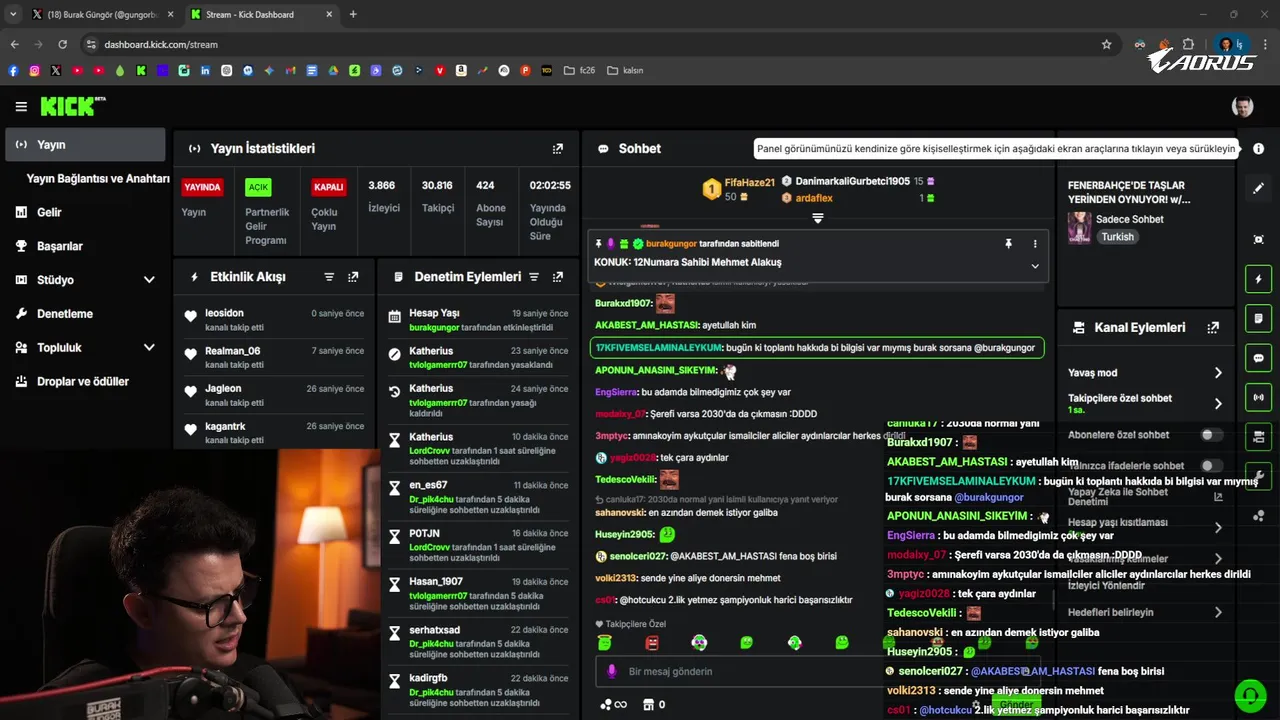The width and height of the screenshot is (1280, 720).
Task: Click the Kick logo
Action: point(72,106)
